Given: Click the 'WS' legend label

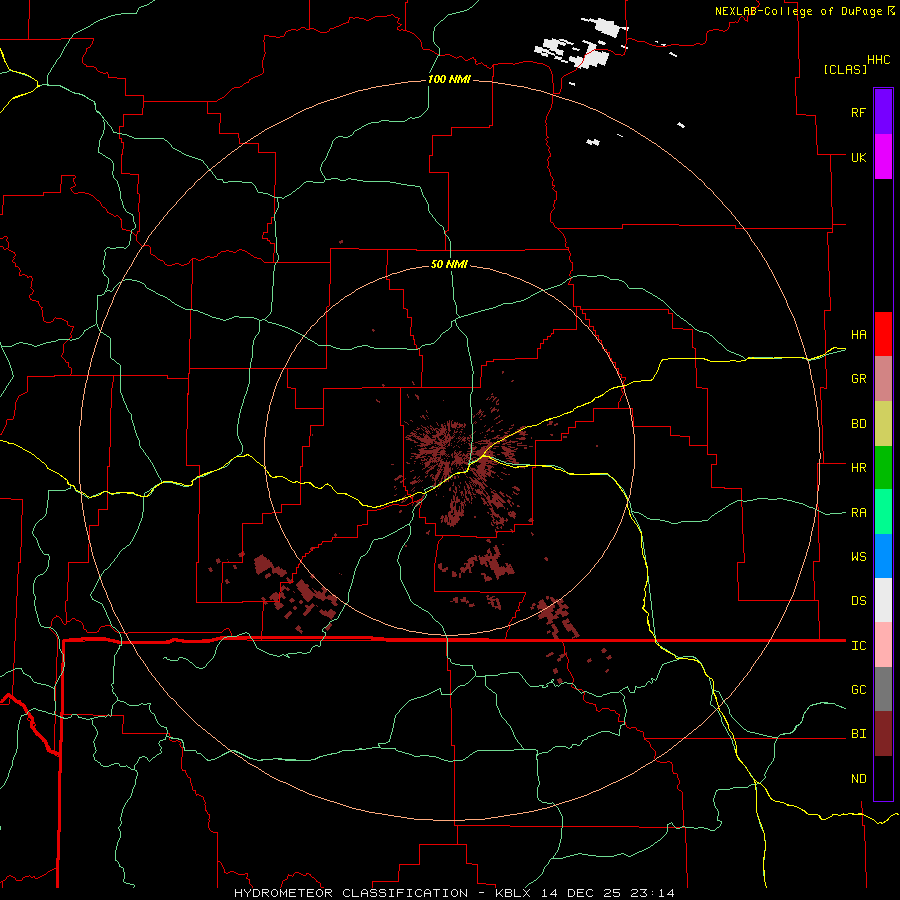Looking at the screenshot, I should (x=858, y=556).
